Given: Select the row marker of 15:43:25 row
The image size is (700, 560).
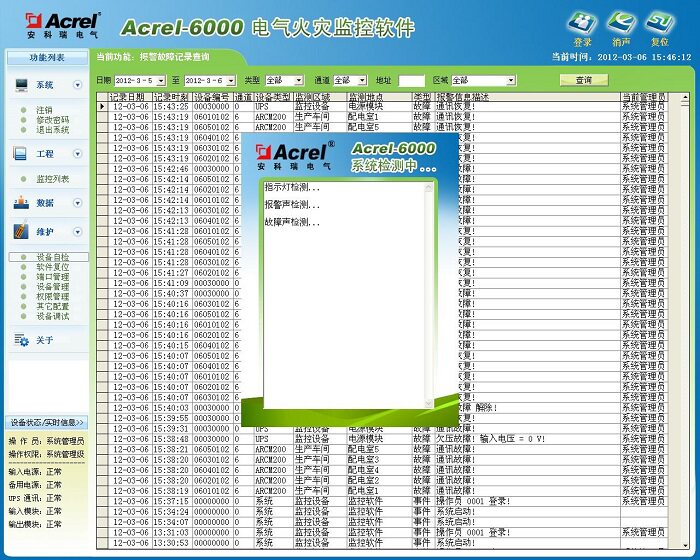Looking at the screenshot, I should pos(102,107).
